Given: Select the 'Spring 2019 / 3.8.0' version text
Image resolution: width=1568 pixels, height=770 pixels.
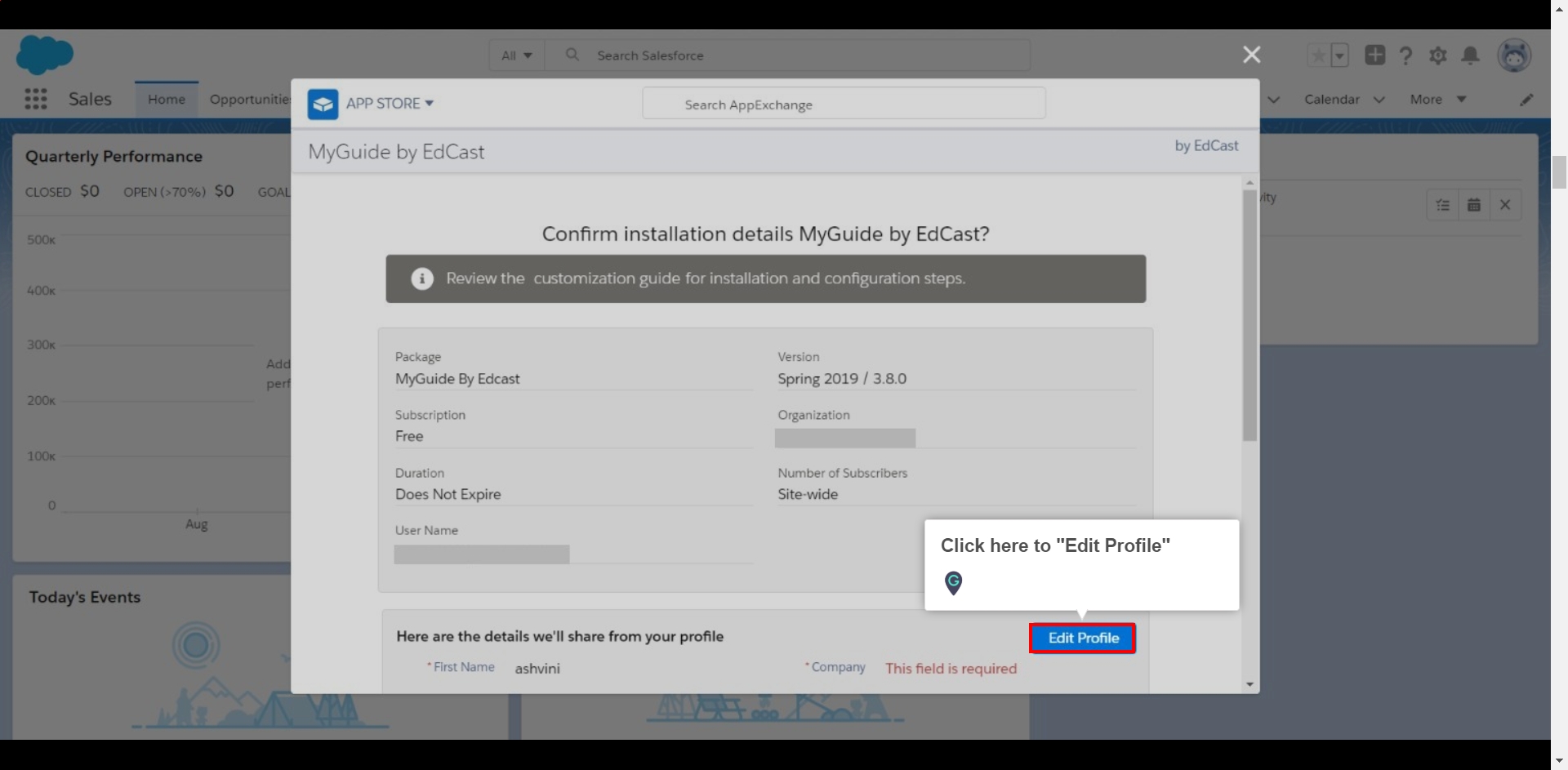Looking at the screenshot, I should pyautogui.click(x=842, y=379).
